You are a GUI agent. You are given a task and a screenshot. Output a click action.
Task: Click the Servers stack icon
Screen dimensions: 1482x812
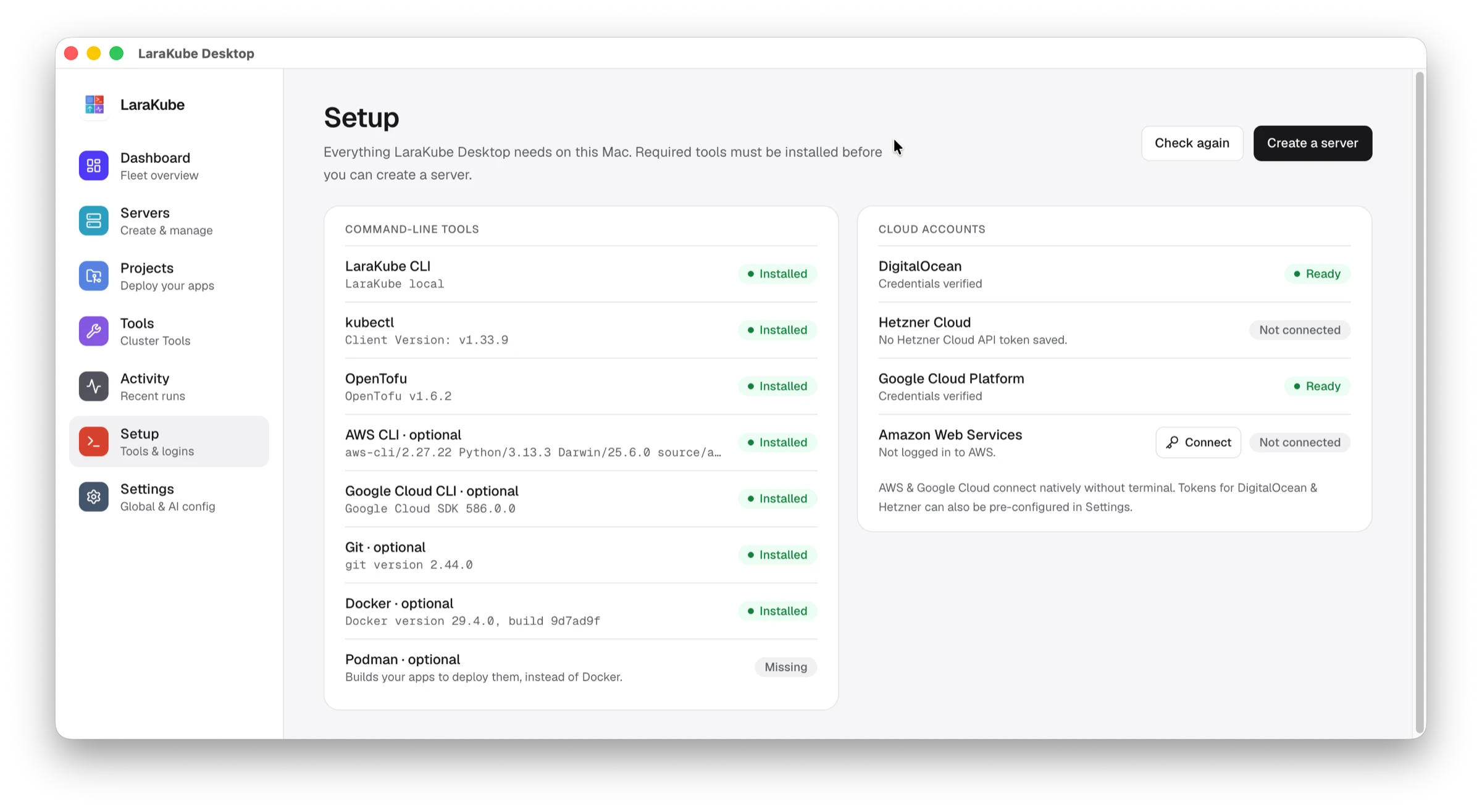pyautogui.click(x=94, y=220)
